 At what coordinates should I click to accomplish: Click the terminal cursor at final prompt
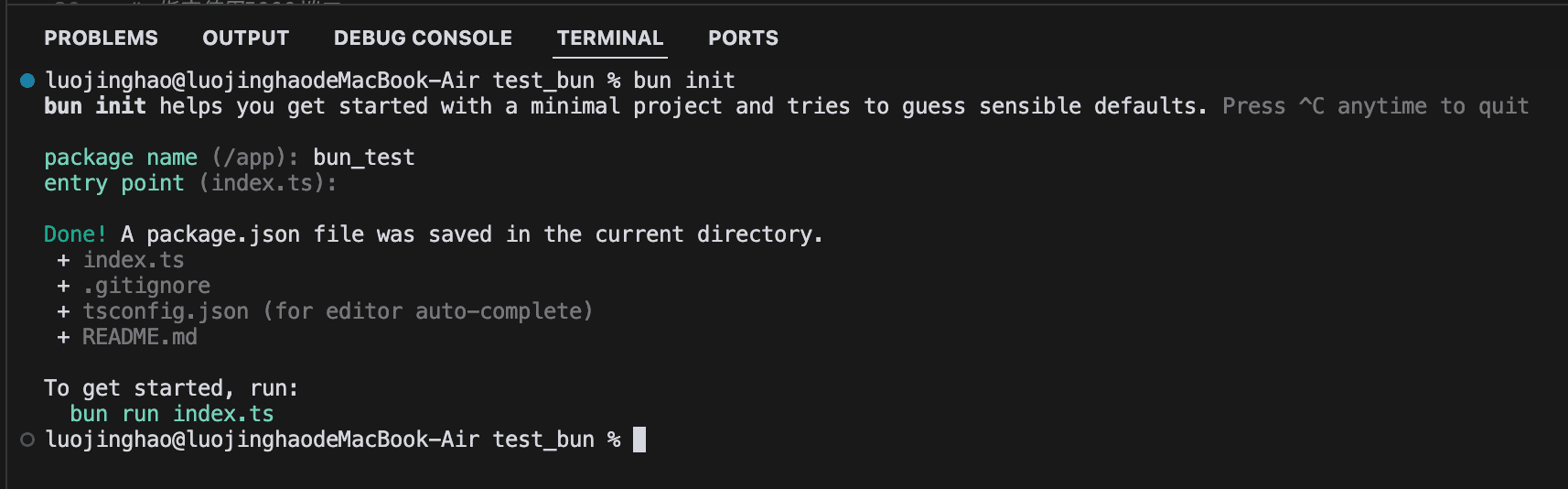coord(639,440)
